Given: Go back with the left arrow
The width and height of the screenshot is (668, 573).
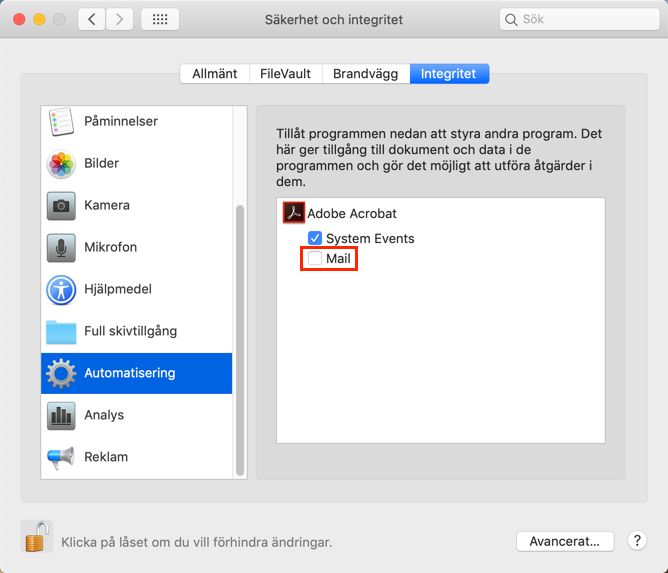Looking at the screenshot, I should click(x=92, y=19).
